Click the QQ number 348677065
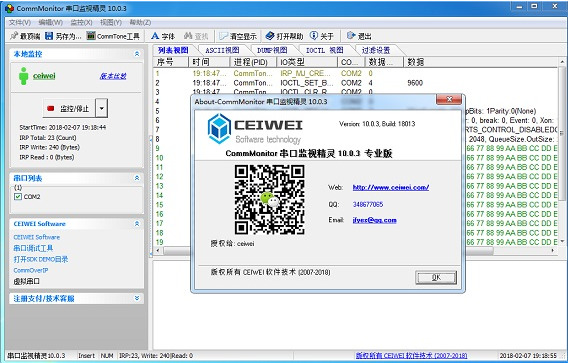Screen dimensions: 568x363 368,204
